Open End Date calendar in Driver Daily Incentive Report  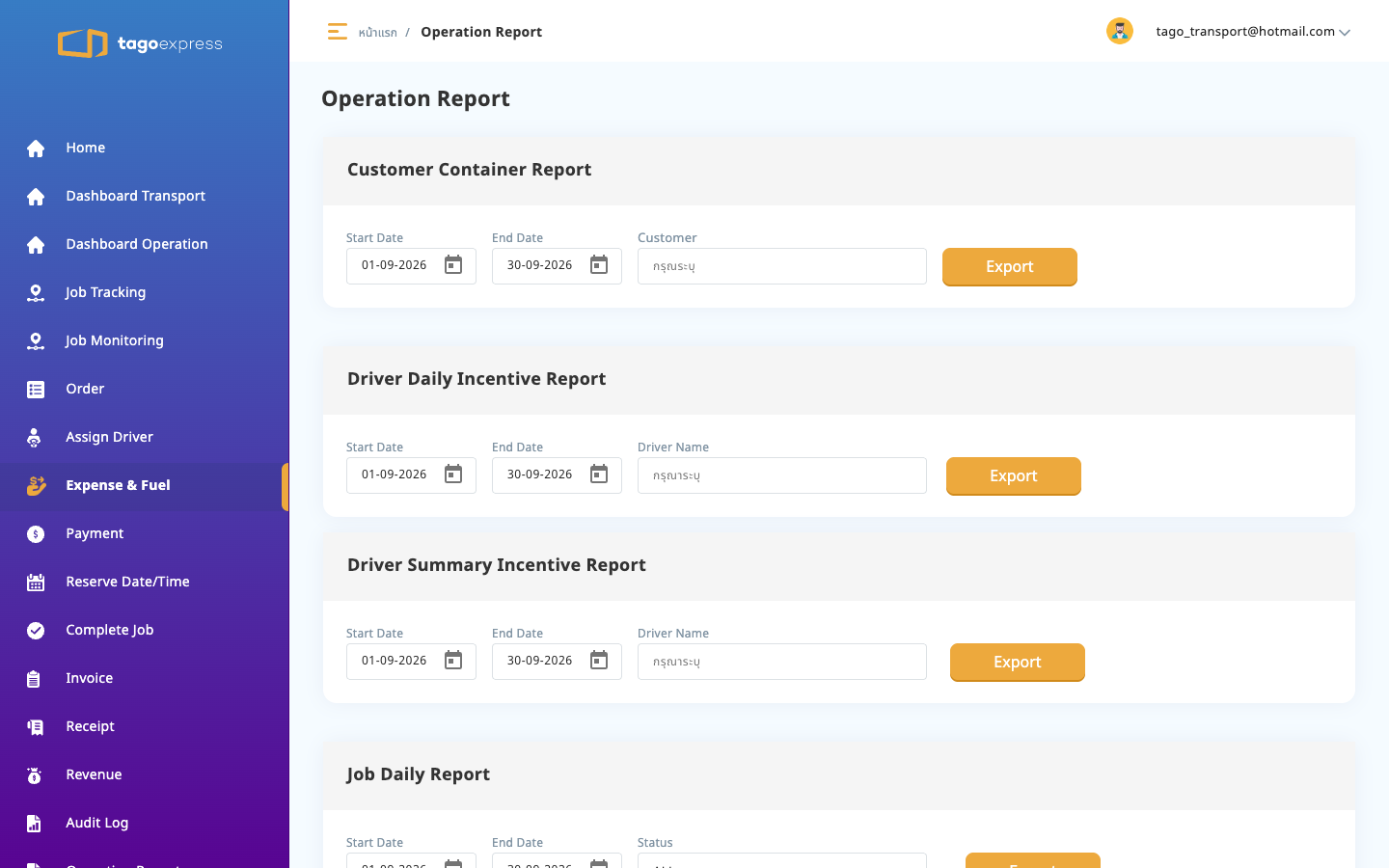point(599,475)
